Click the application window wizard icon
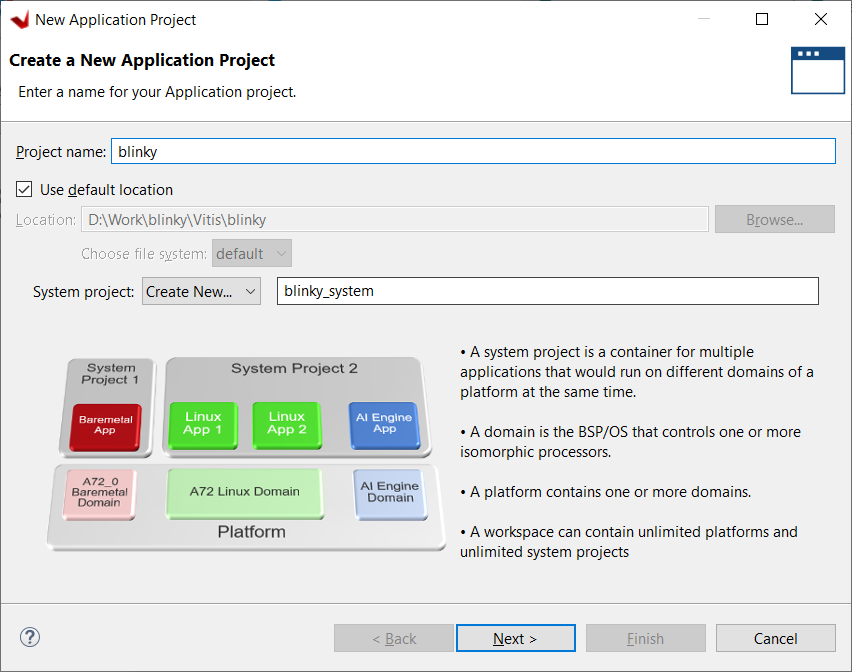The height and width of the screenshot is (672, 852). tap(818, 71)
